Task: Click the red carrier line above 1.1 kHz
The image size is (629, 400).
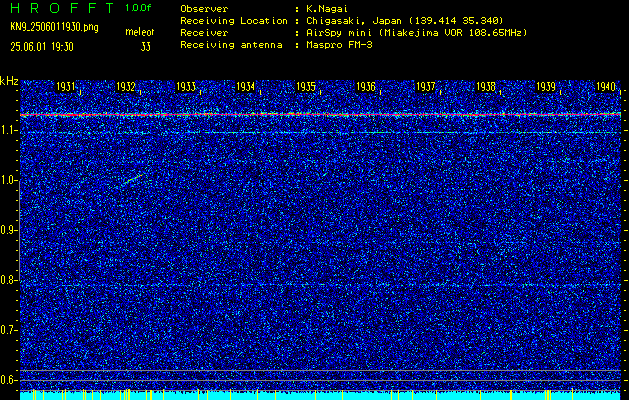Action: click(320, 115)
